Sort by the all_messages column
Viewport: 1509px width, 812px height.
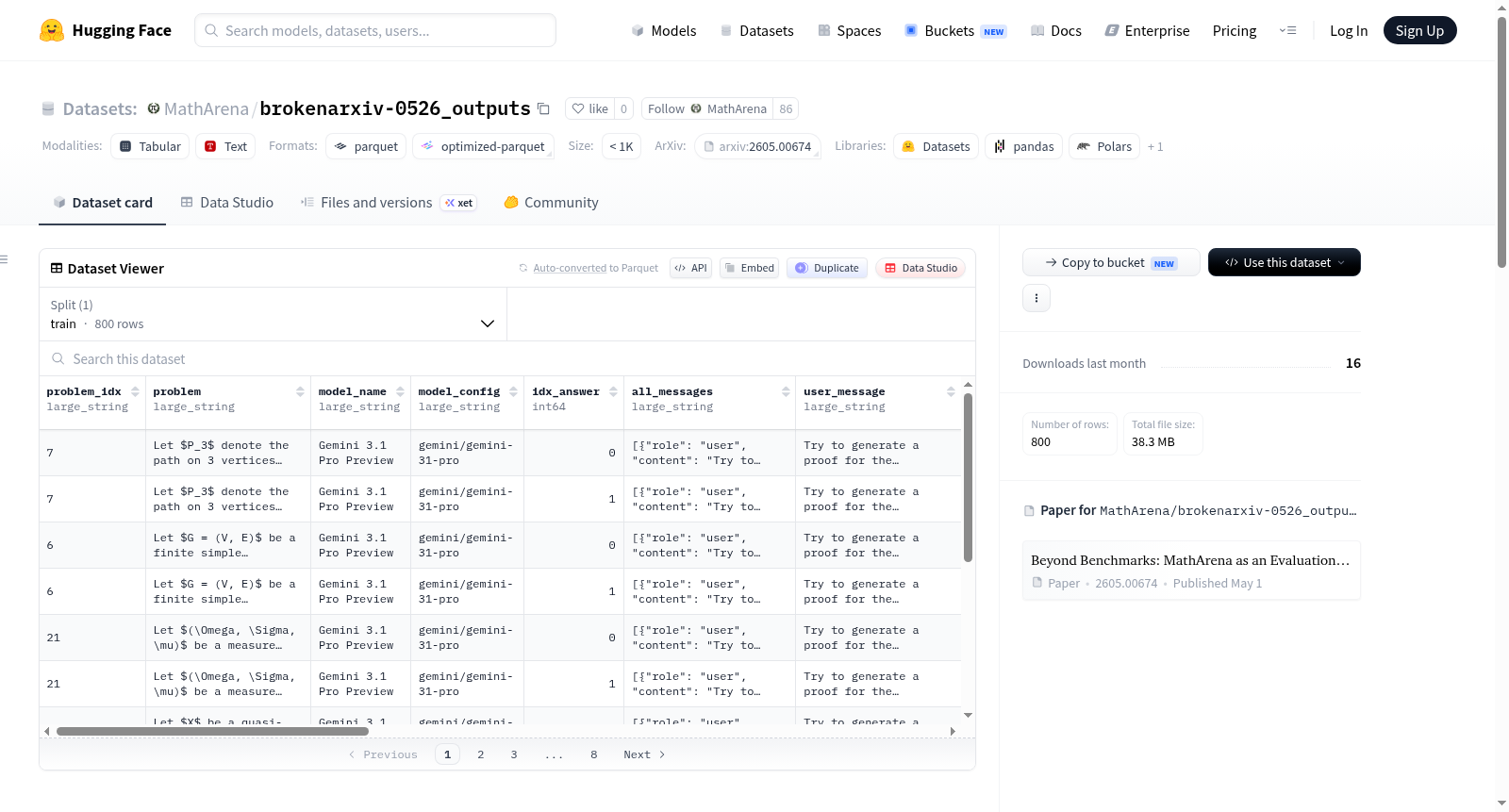coord(786,391)
